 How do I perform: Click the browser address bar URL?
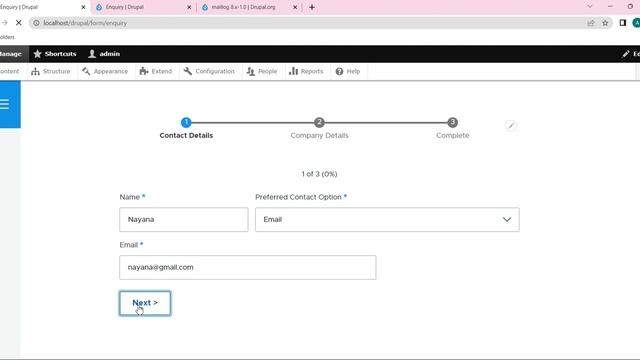pyautogui.click(x=85, y=23)
